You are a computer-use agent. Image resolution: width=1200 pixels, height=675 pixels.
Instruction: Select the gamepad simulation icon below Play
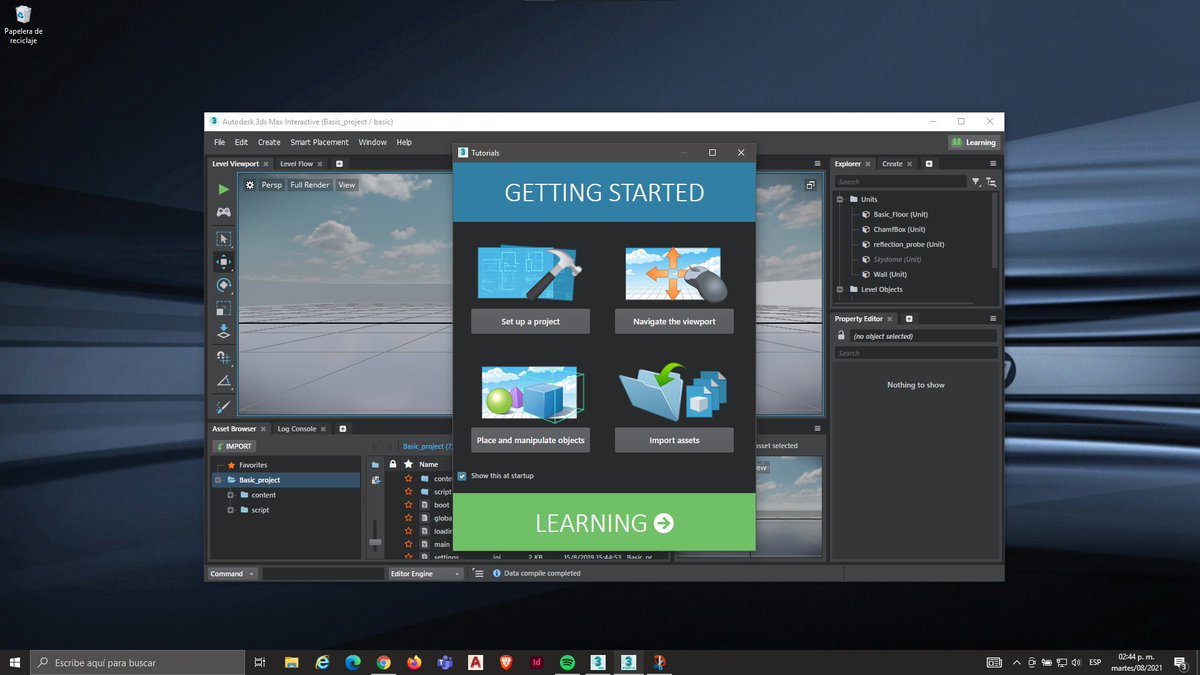pyautogui.click(x=223, y=211)
